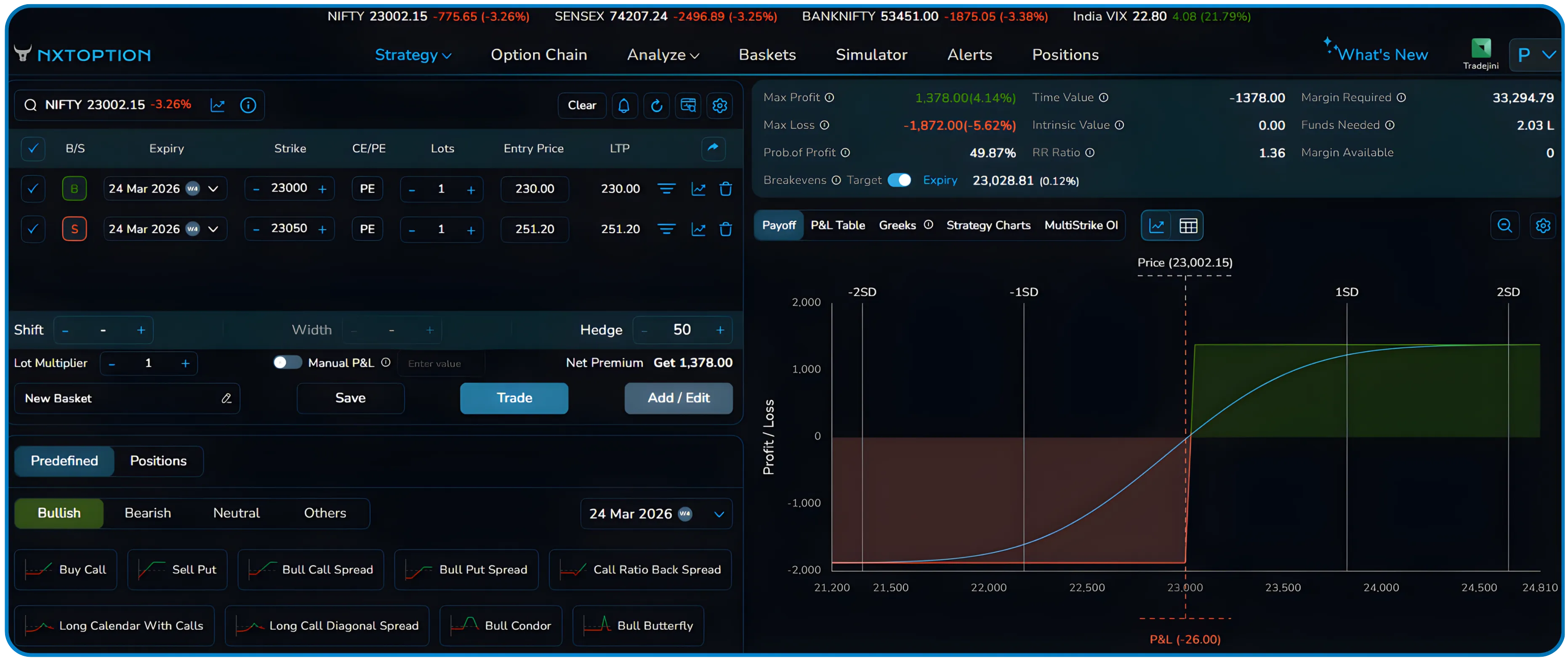Click the New Basket name input field
Screen dimensions: 1568x658
pos(109,398)
